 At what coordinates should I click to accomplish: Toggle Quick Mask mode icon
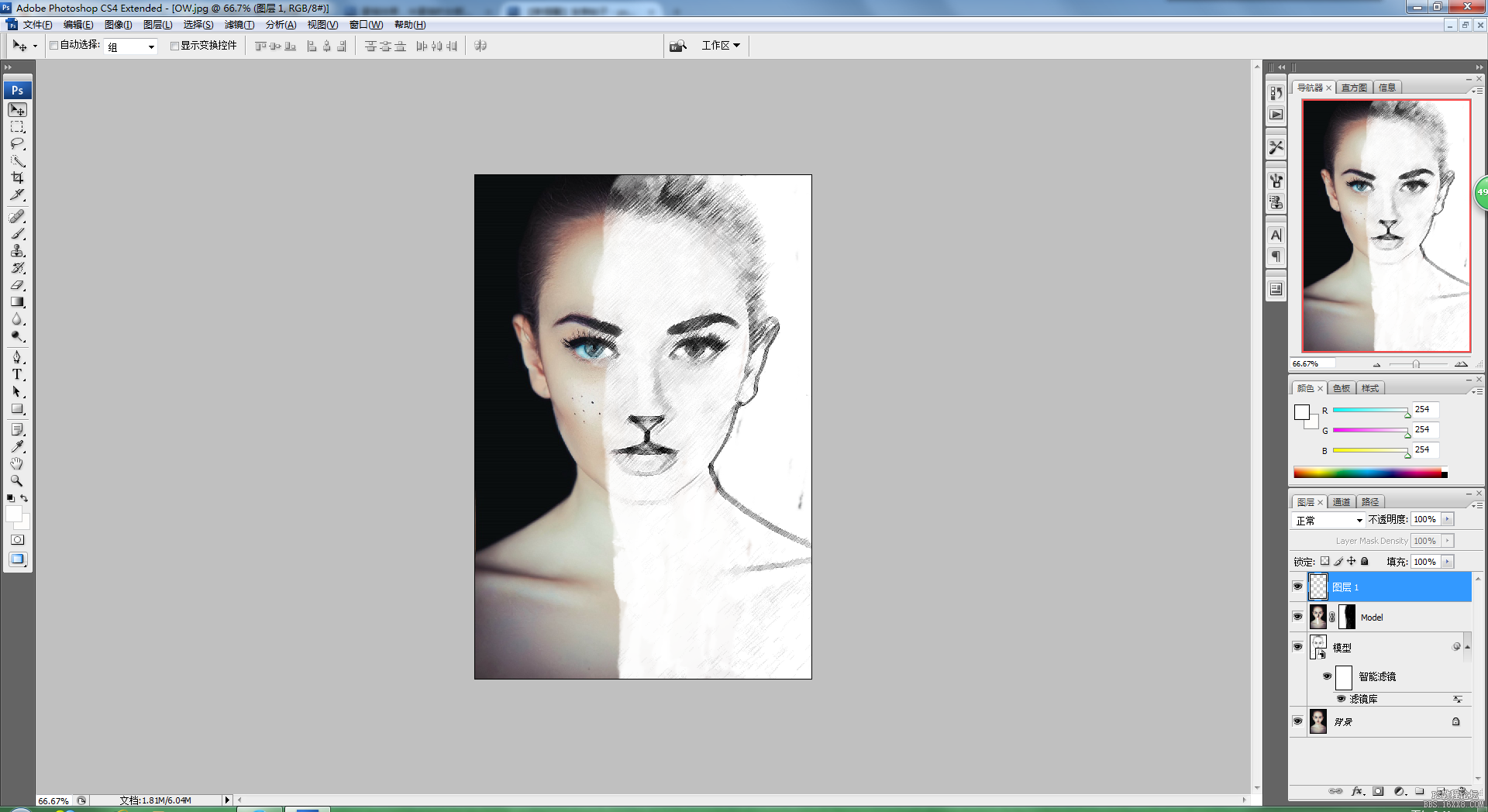click(x=17, y=539)
